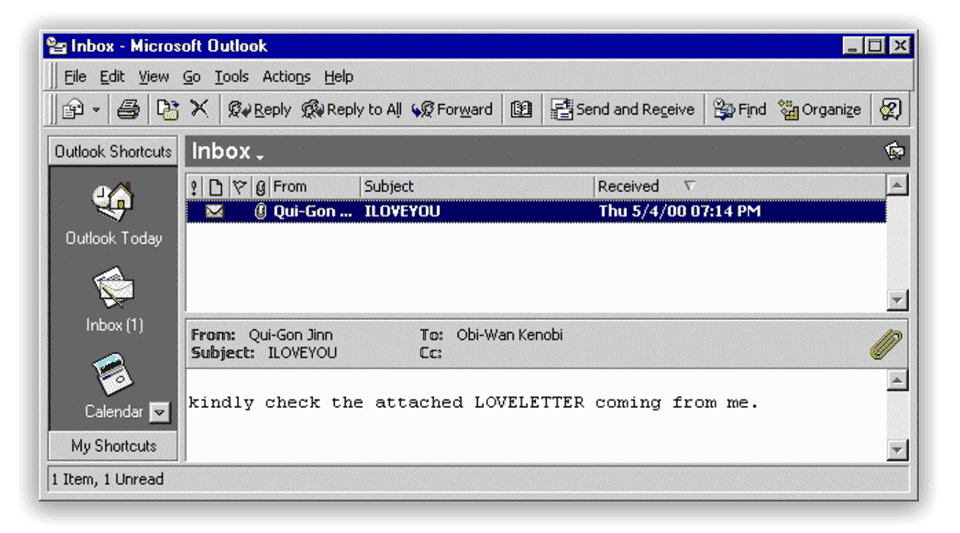This screenshot has height=533, width=960.
Task: Click the unread envelope icon of ILOVEYOU message
Action: coord(214,211)
